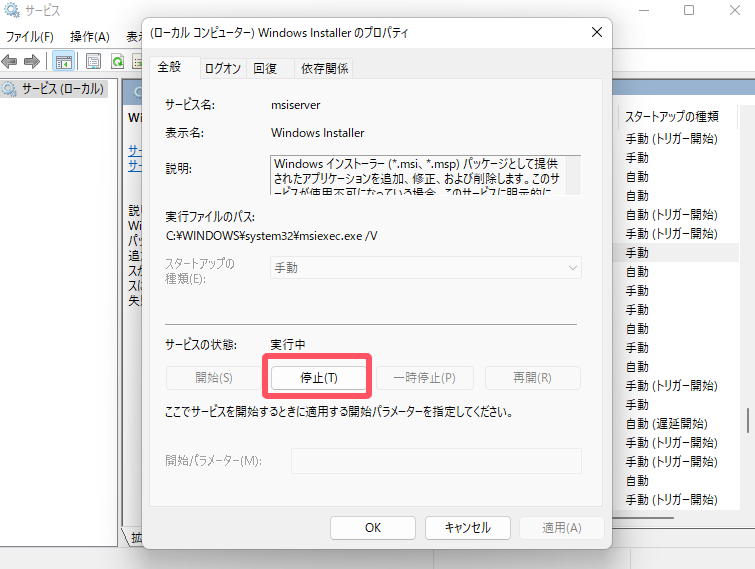Click the 停止(T) button
The image size is (755, 569).
(x=318, y=378)
